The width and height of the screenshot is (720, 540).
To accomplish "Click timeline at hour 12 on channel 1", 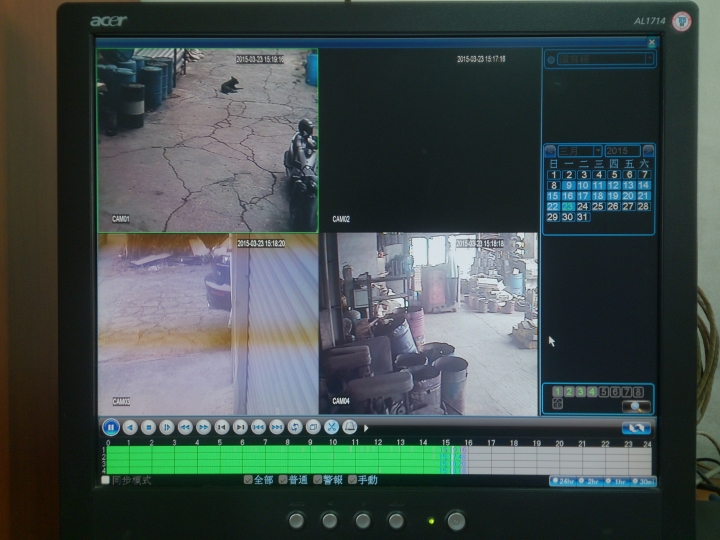I will (378, 450).
